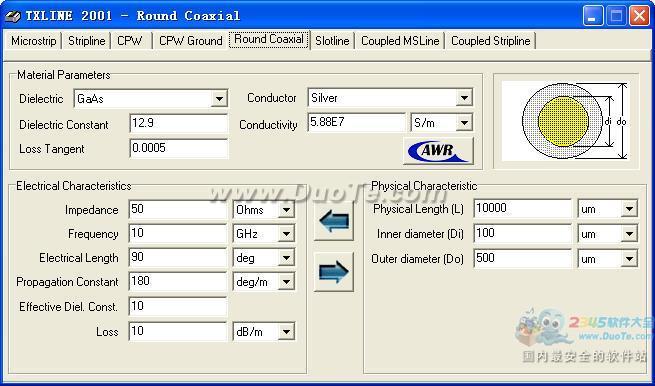Screen dimensions: 655x386
Task: Click the coaxial cross-section diagram
Action: tap(566, 121)
